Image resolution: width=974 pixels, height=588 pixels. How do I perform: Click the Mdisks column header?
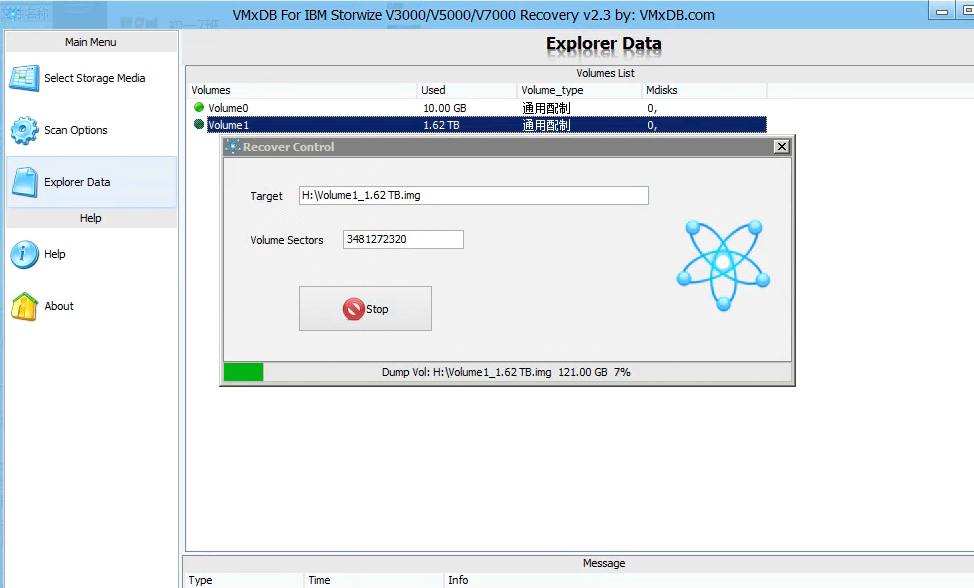coord(704,90)
